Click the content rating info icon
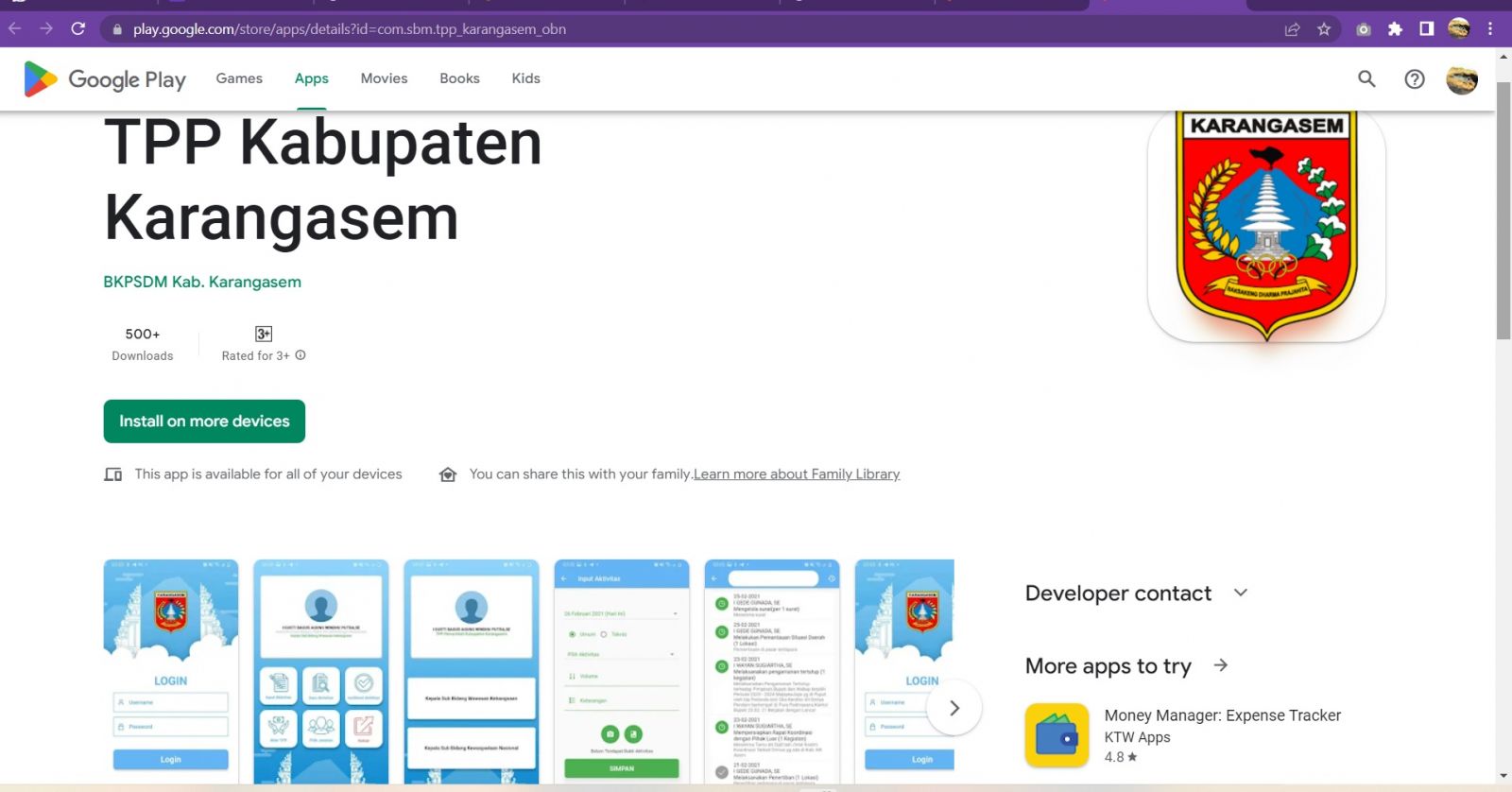Screen dimensions: 1512x792 [x=301, y=355]
